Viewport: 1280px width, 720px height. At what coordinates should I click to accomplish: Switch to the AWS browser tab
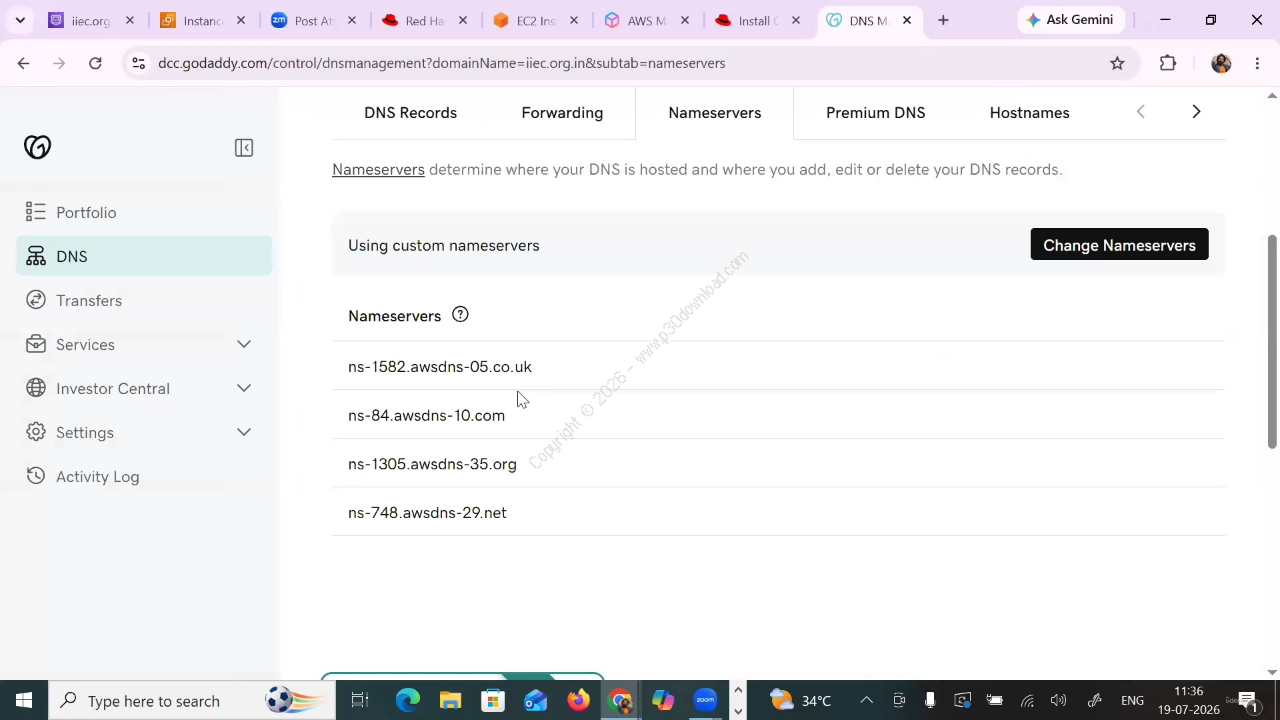click(x=646, y=20)
